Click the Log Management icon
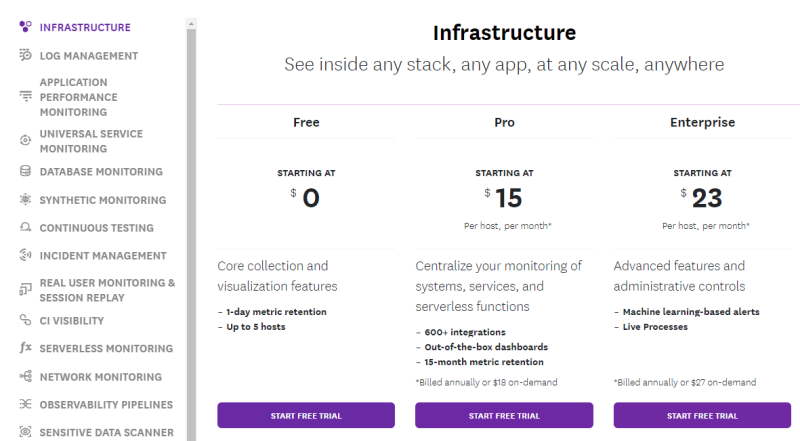This screenshot has height=441, width=800. [25, 55]
